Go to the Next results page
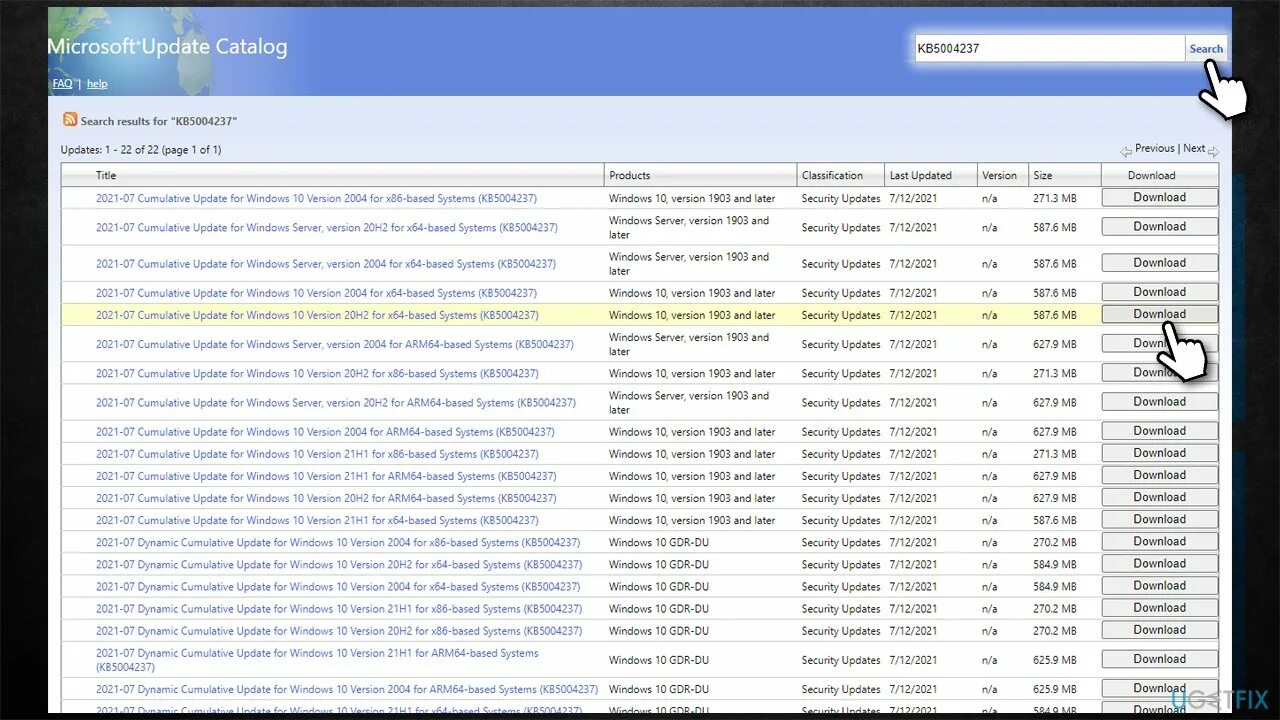The image size is (1280, 720). coord(1194,148)
